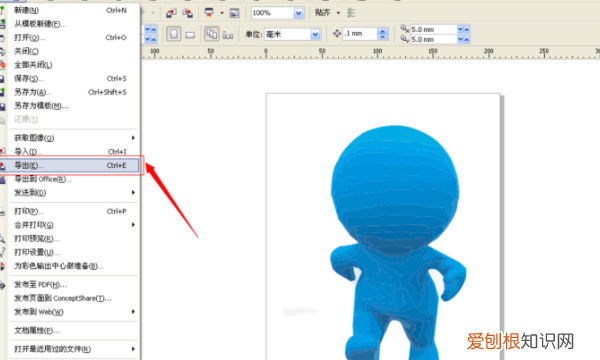Click current page layout icon
The height and width of the screenshot is (360, 600).
[x=228, y=34]
